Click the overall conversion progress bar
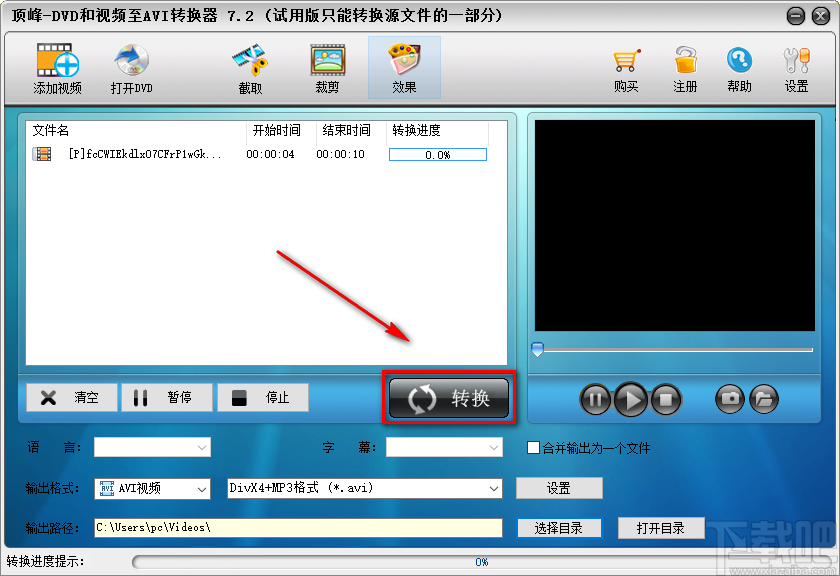This screenshot has height=576, width=840. pos(480,562)
